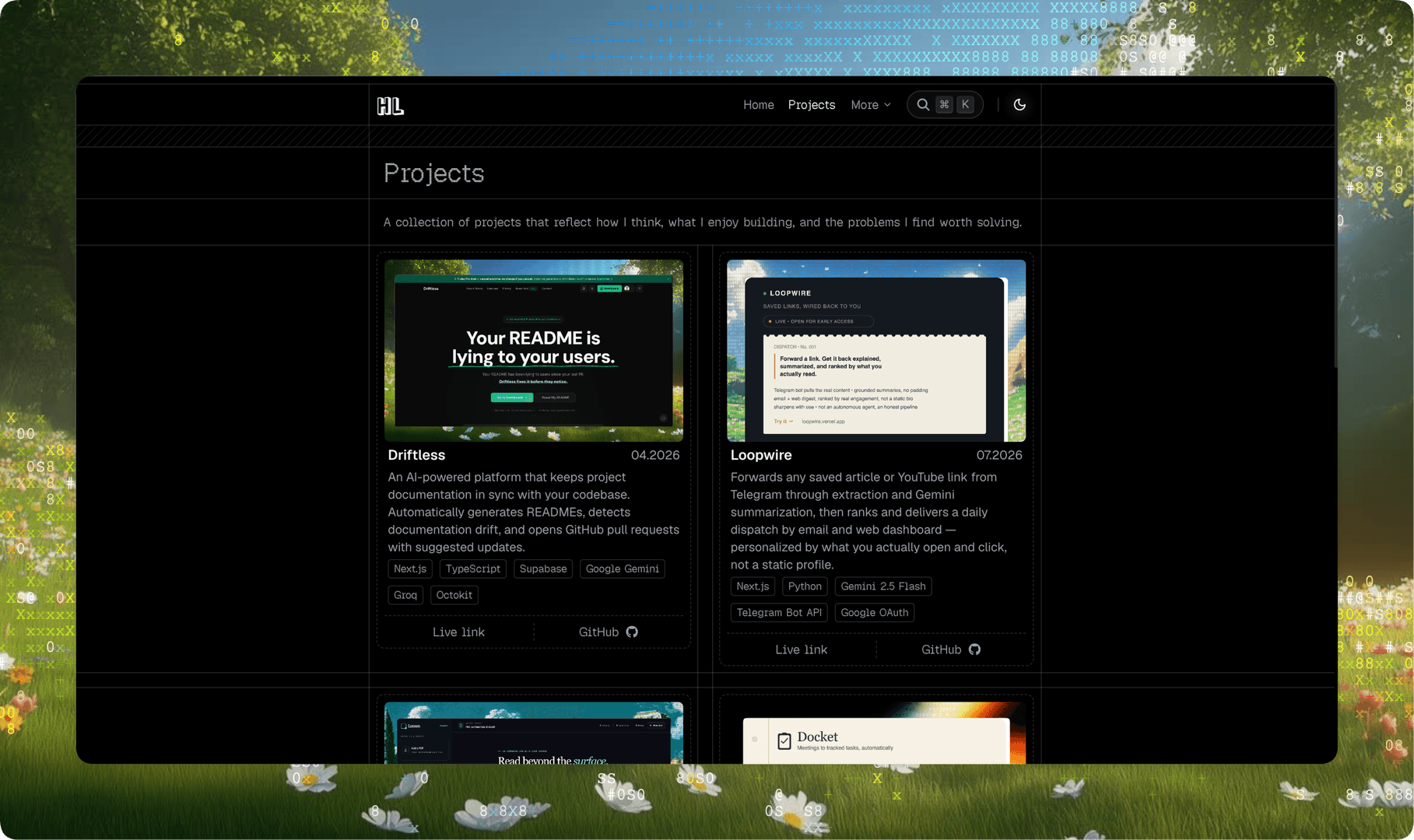
Task: Open Driftless GitHub octocat icon
Action: tap(632, 632)
